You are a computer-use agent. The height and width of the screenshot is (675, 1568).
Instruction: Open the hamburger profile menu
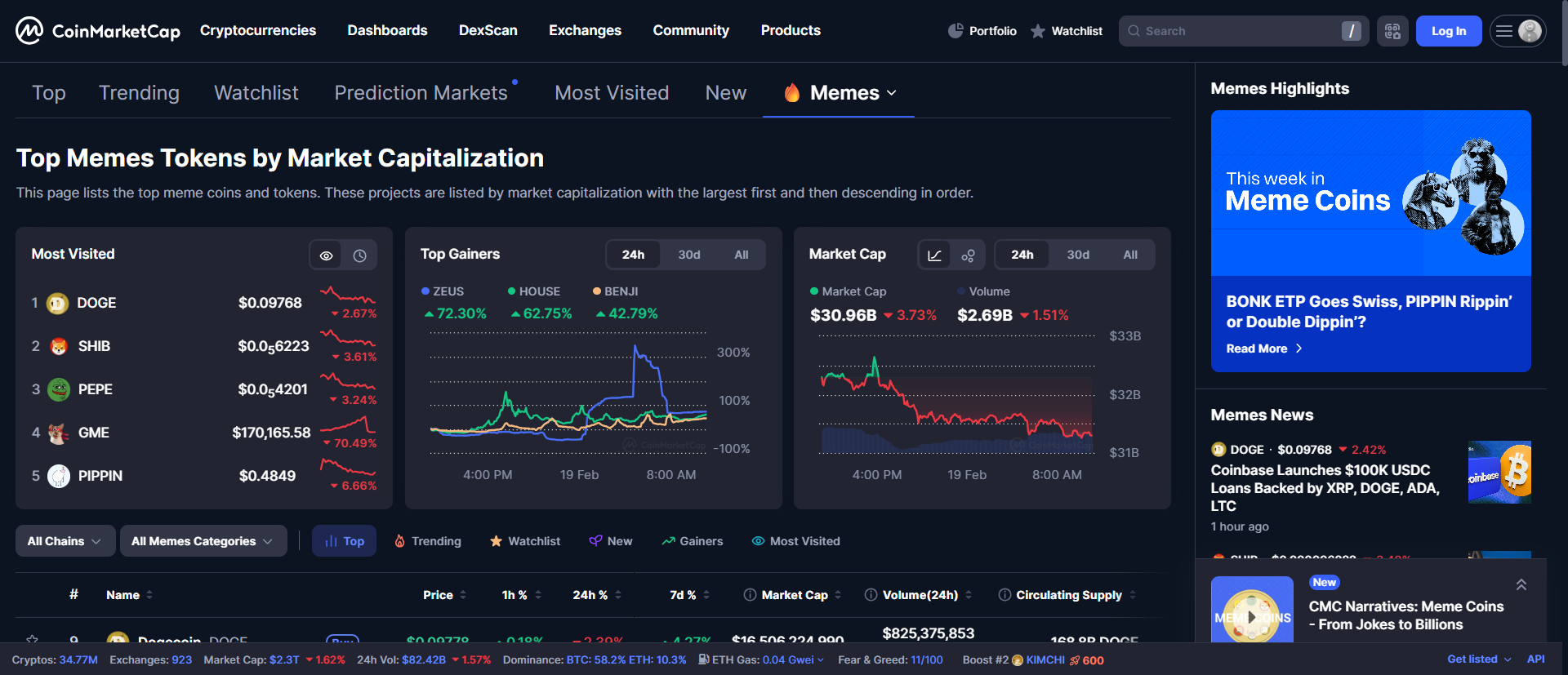tap(1517, 31)
